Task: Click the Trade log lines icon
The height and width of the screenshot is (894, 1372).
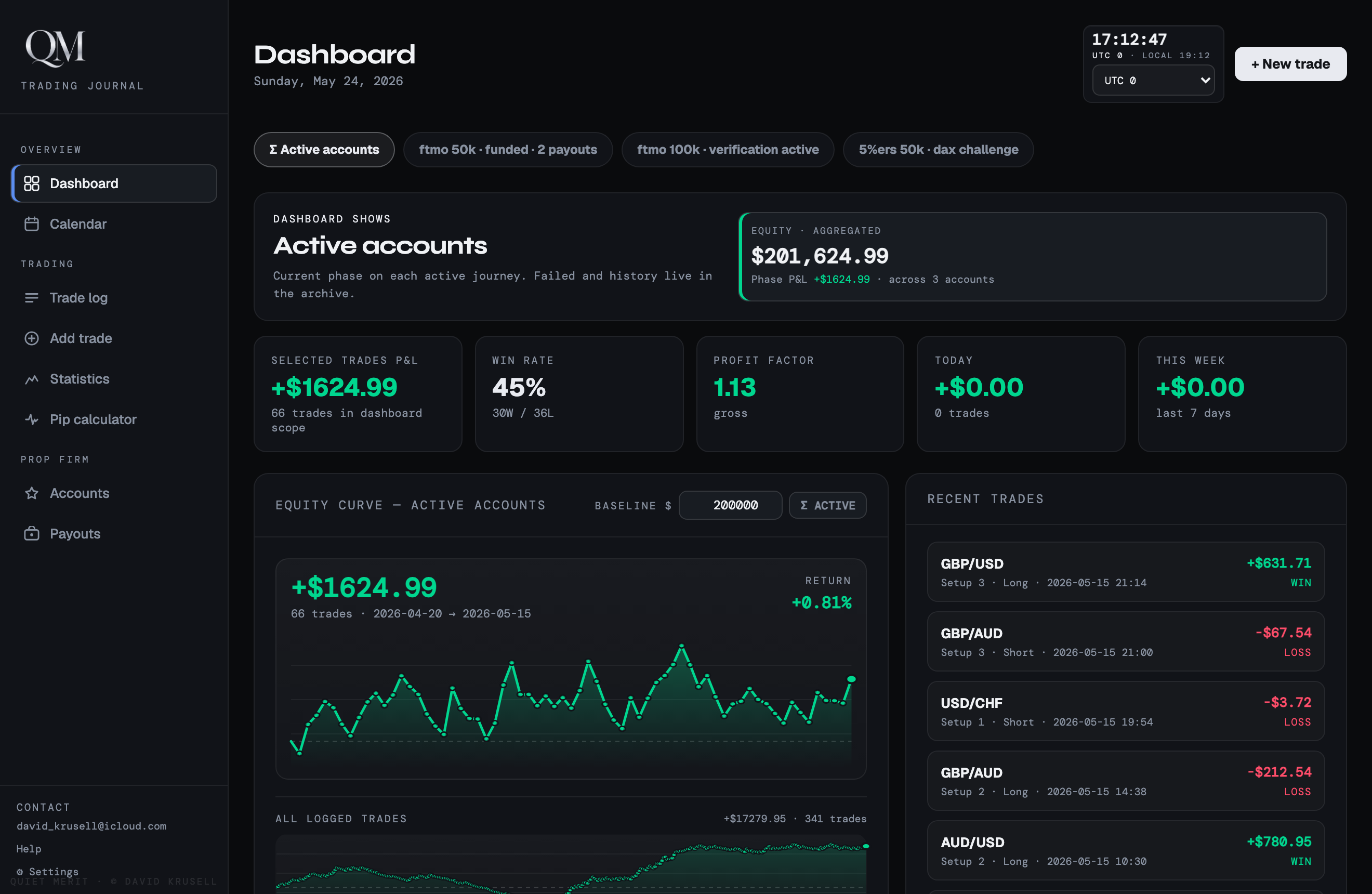Action: click(32, 297)
